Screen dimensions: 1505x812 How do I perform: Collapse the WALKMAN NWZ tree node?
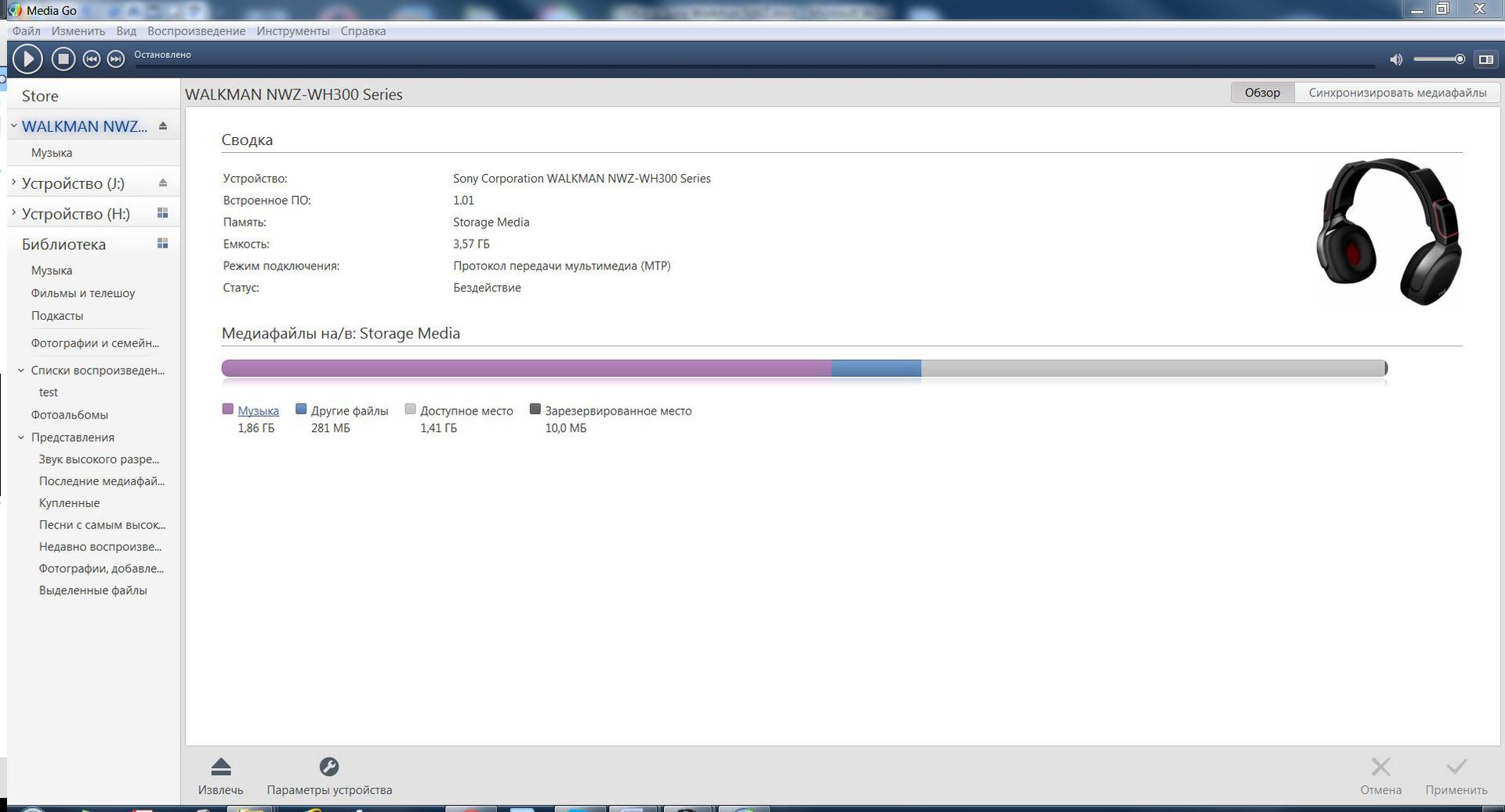(x=14, y=126)
